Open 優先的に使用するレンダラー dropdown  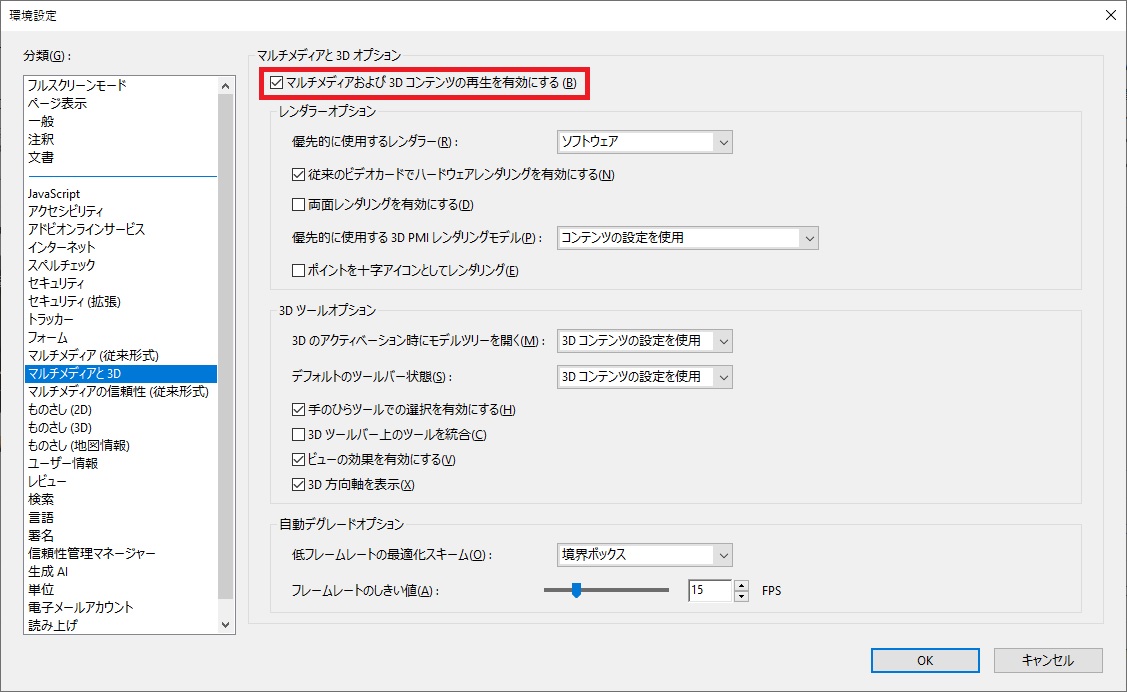(644, 142)
